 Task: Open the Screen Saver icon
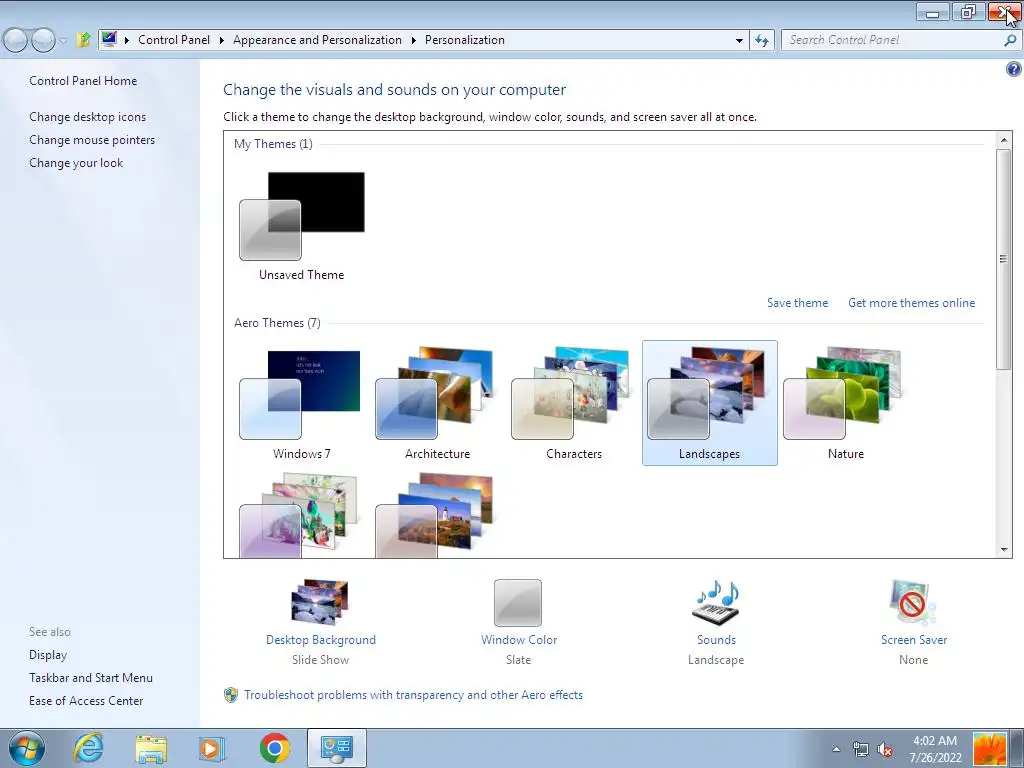(913, 602)
